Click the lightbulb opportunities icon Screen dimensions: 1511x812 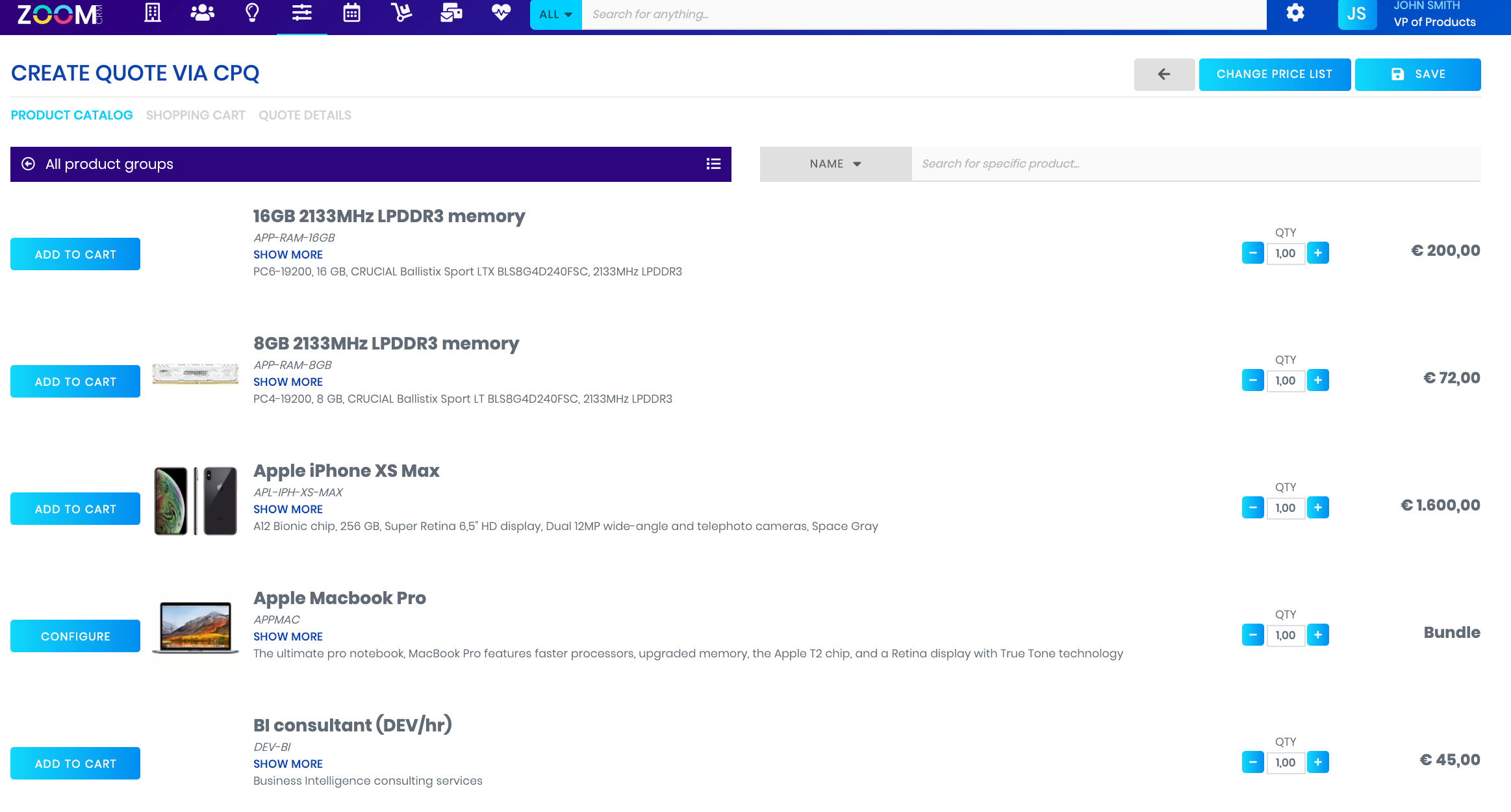[252, 13]
